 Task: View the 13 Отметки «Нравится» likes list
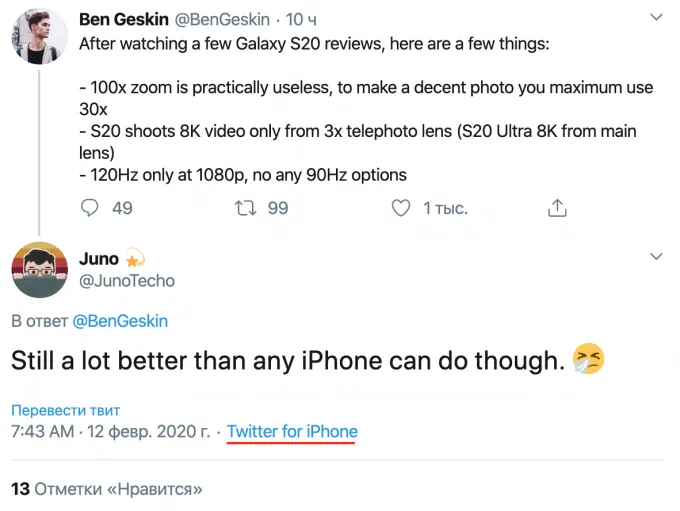107,489
